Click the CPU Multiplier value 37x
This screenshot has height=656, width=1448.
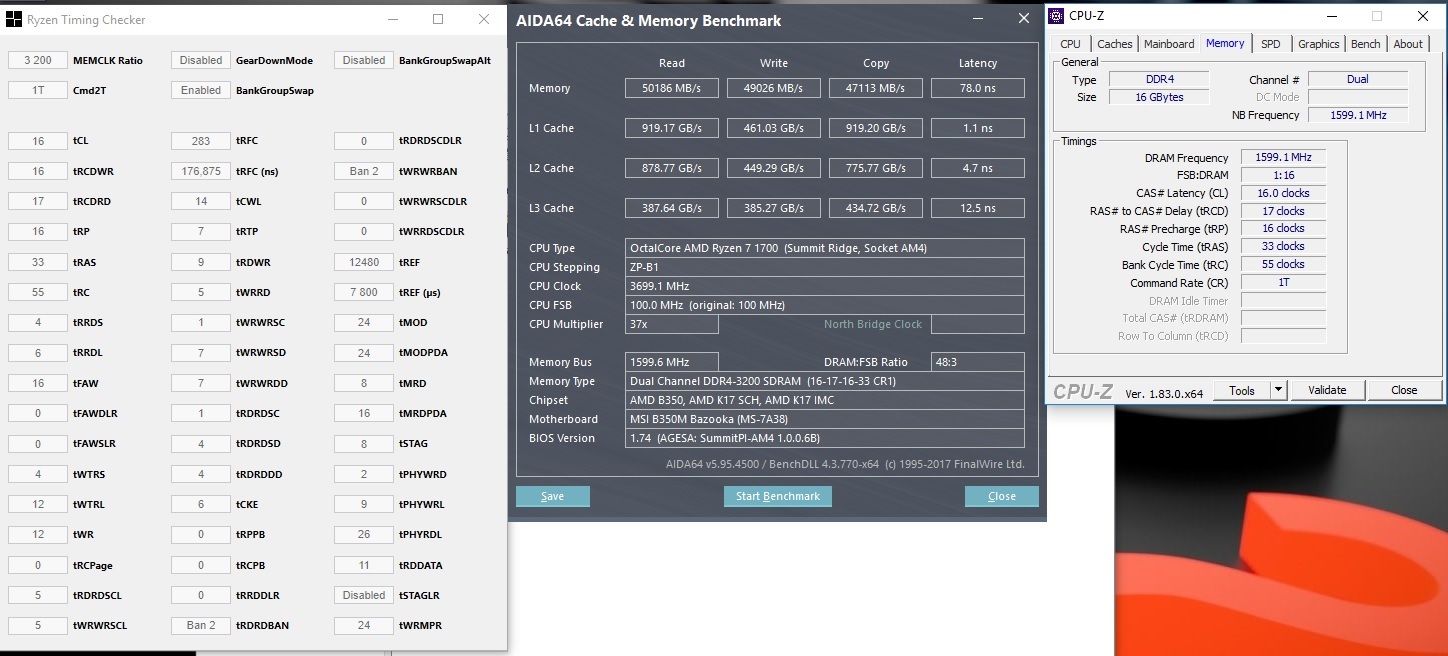[672, 324]
